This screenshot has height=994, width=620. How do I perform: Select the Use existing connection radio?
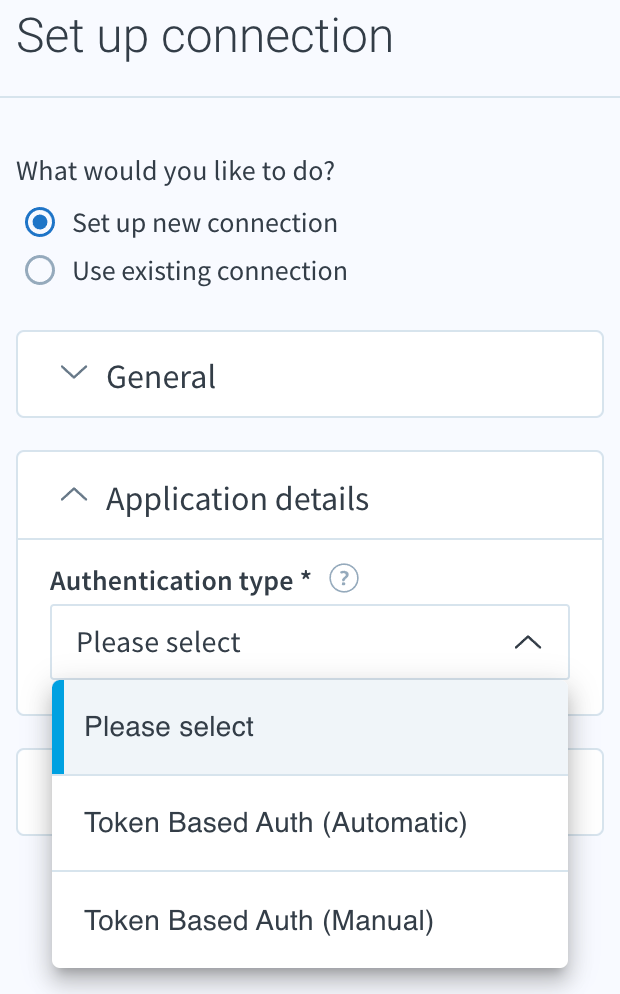tap(40, 270)
